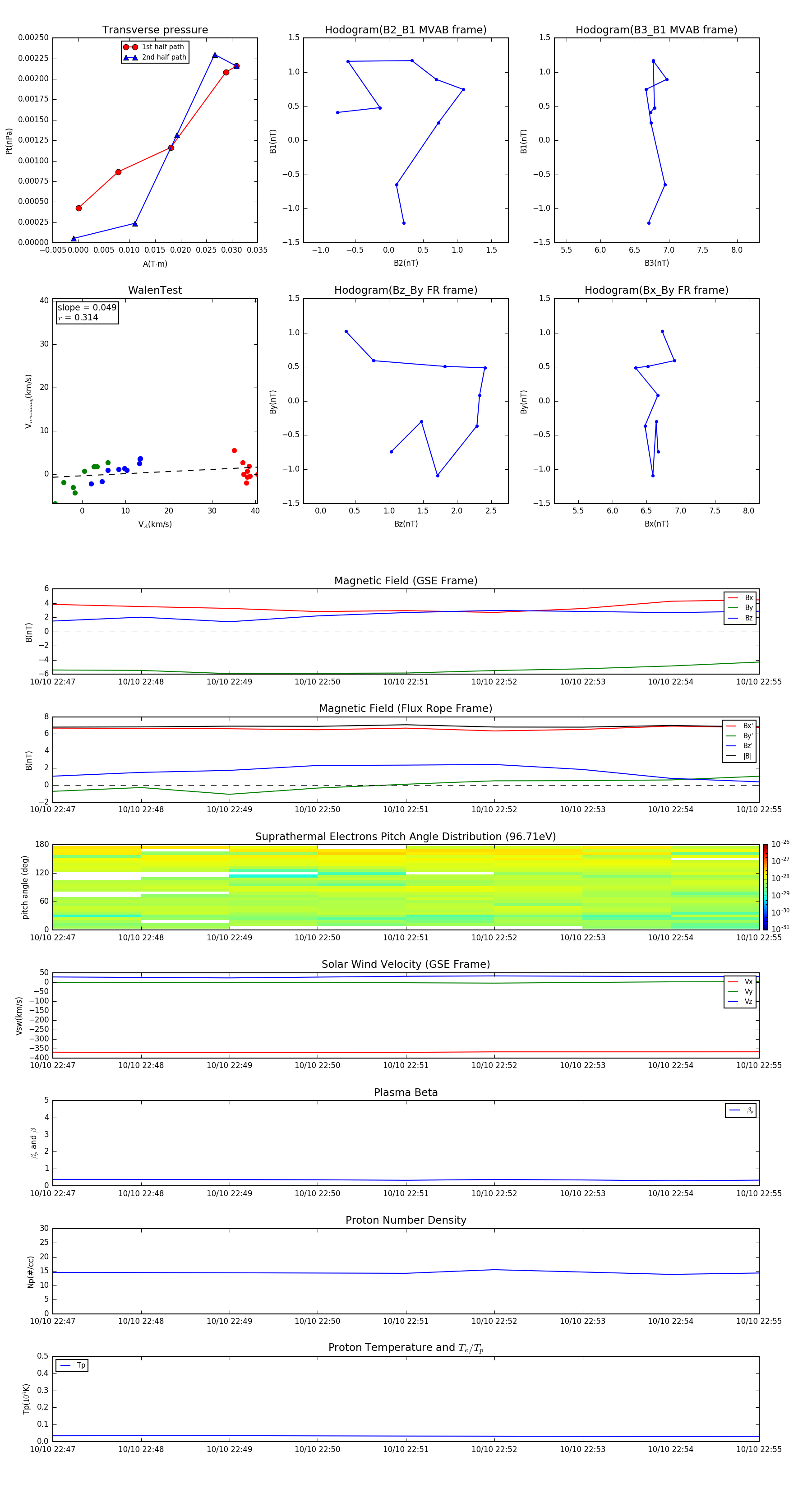812x1489 pixels.
Task: Click the 'Pt(nPa)' y-axis label
Action: [9, 141]
